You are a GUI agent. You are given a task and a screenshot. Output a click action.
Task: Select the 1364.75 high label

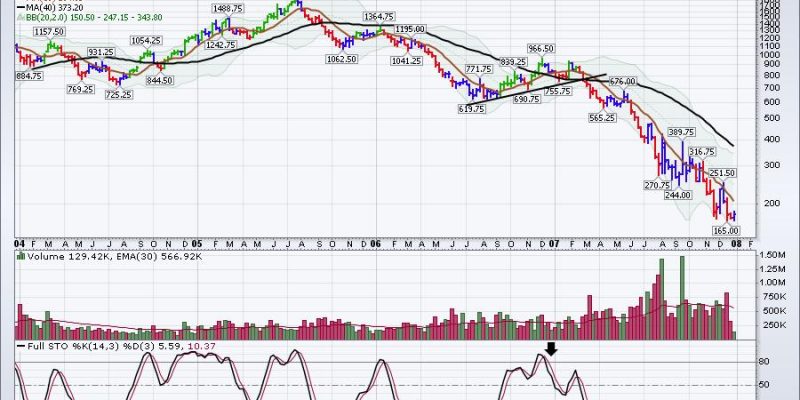[378, 17]
